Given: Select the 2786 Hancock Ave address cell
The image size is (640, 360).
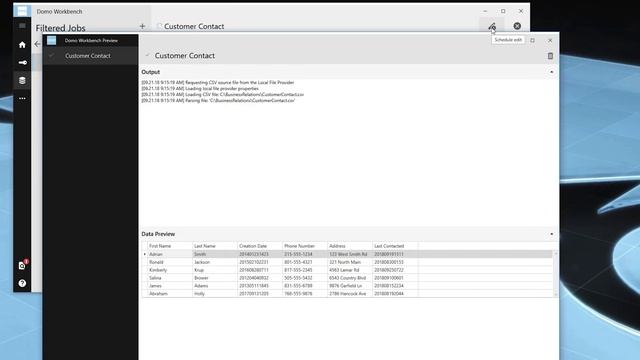Looking at the screenshot, I should click(x=349, y=293).
